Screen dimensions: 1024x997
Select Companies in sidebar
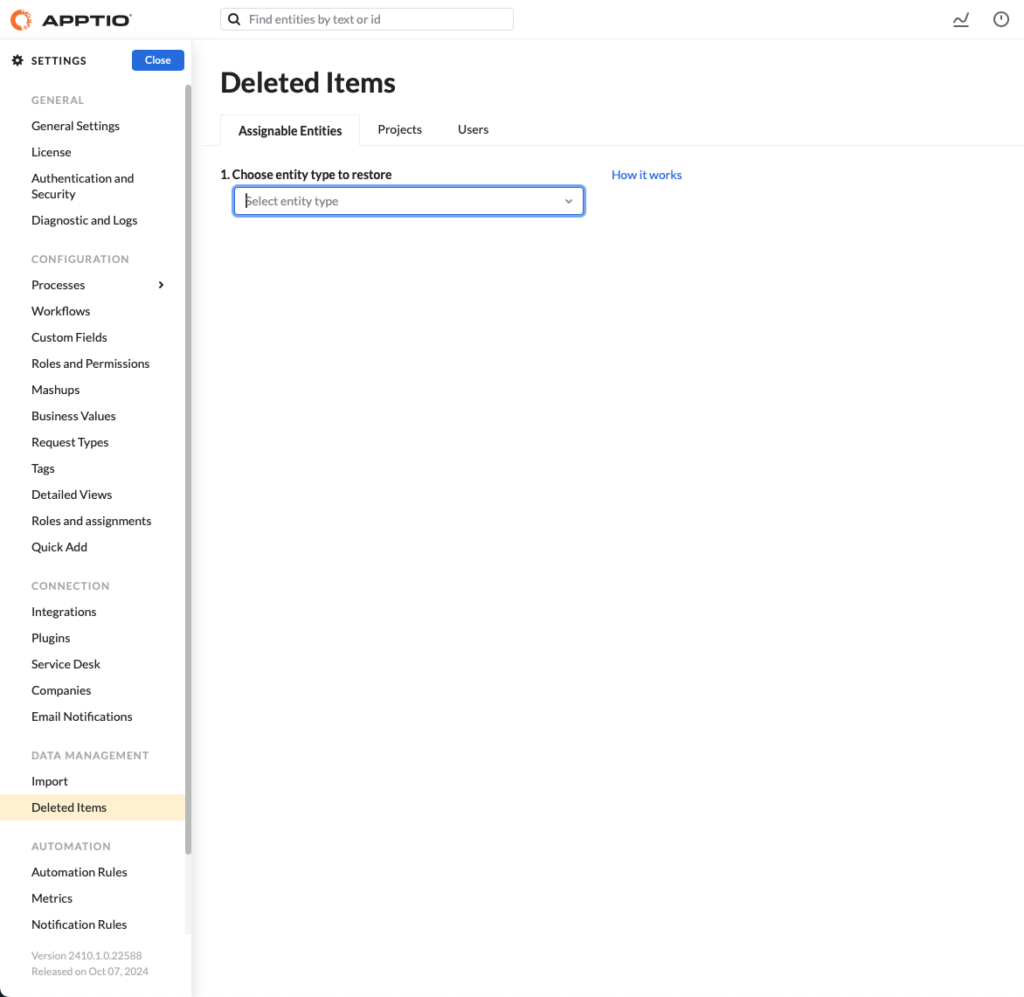pos(61,690)
